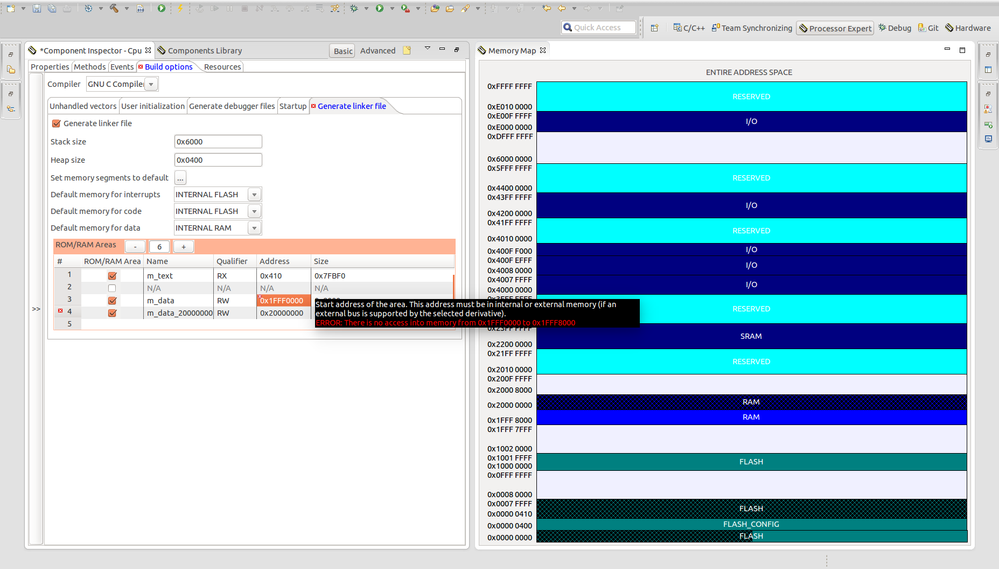Click the Run External Tools toolbar icon
Image resolution: width=999 pixels, height=569 pixels.
pos(405,8)
